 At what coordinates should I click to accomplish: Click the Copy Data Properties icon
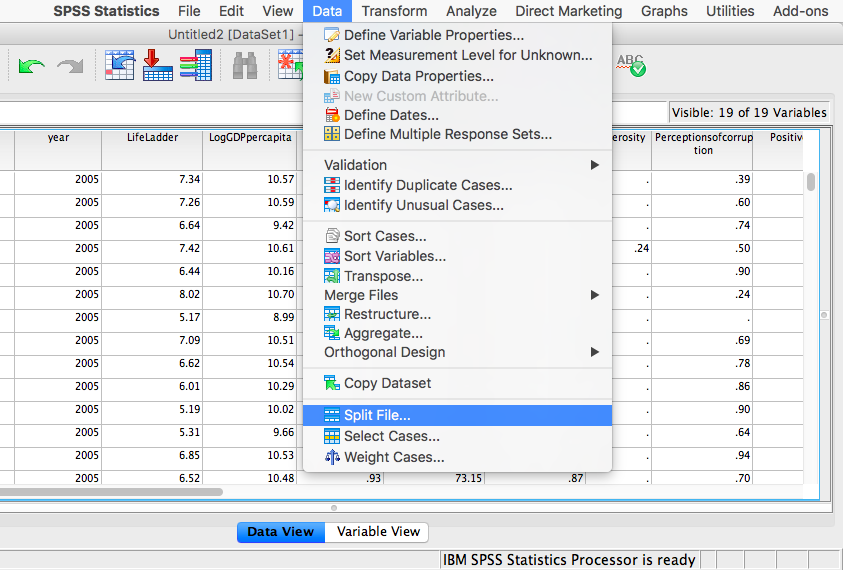(x=332, y=76)
